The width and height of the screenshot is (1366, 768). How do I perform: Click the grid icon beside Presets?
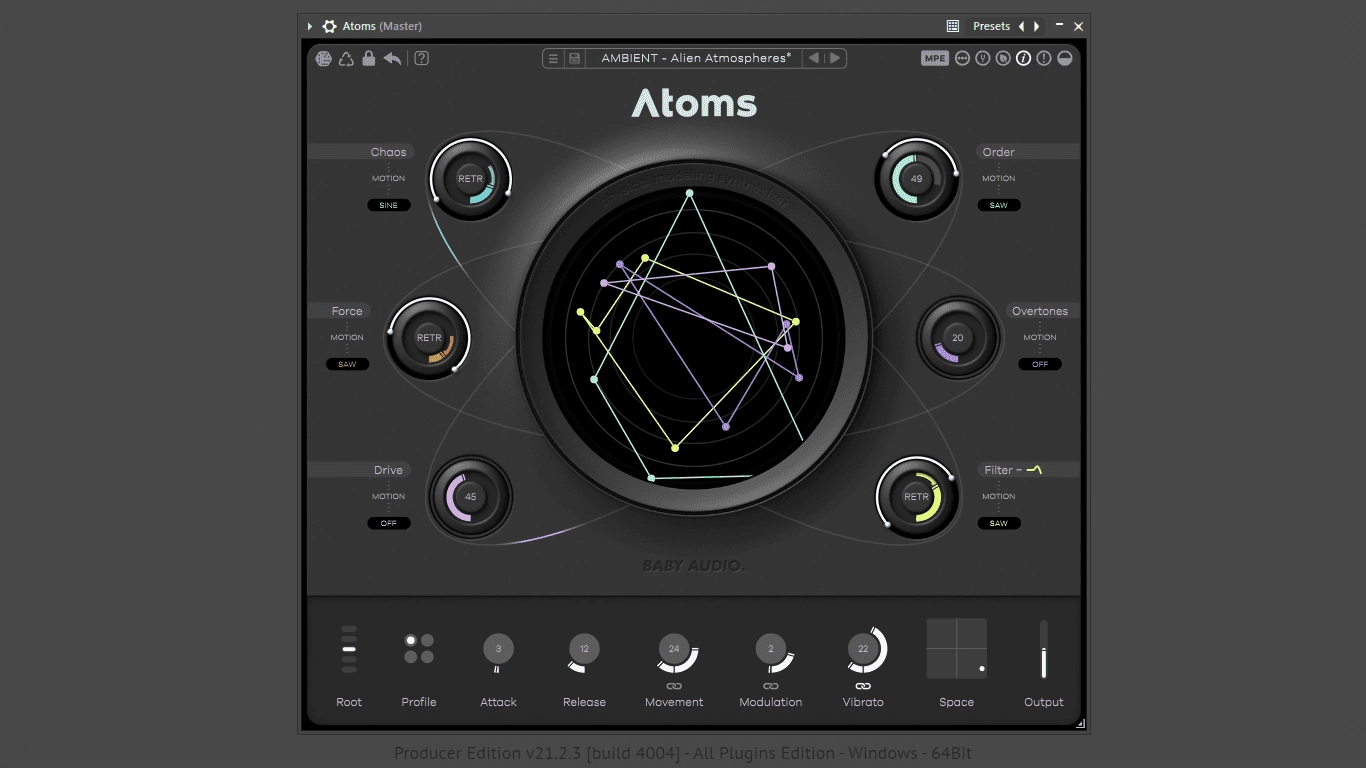click(x=953, y=26)
